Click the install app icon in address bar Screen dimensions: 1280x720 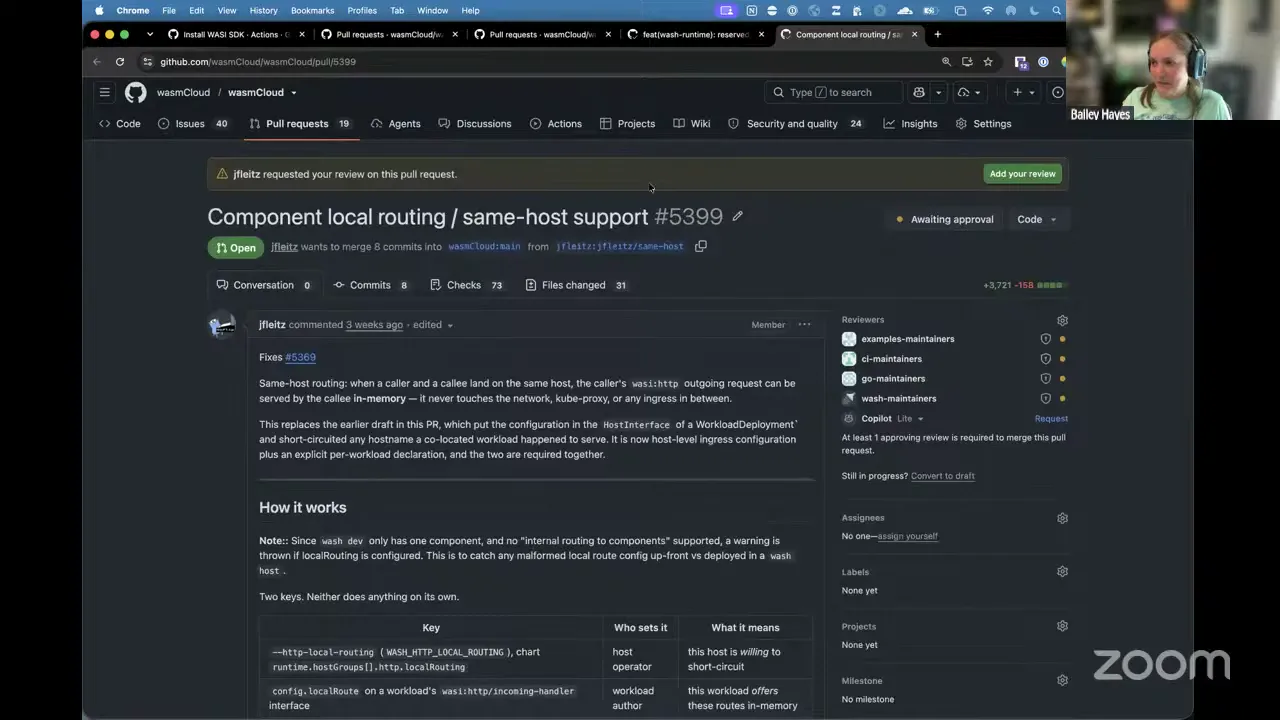[x=967, y=62]
